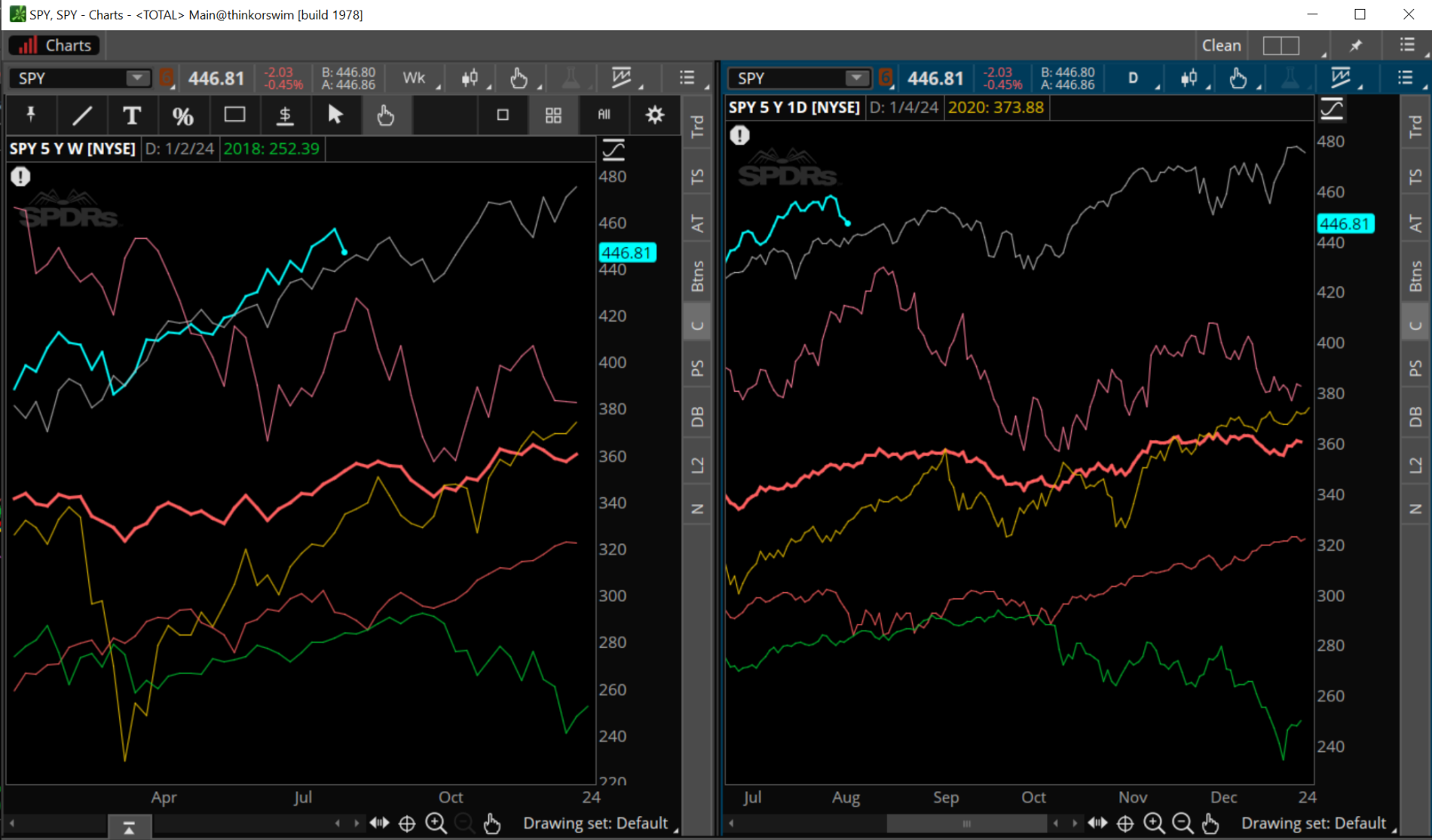Open the weekly chart's list menu
Viewport: 1432px width, 840px height.
coord(687,78)
